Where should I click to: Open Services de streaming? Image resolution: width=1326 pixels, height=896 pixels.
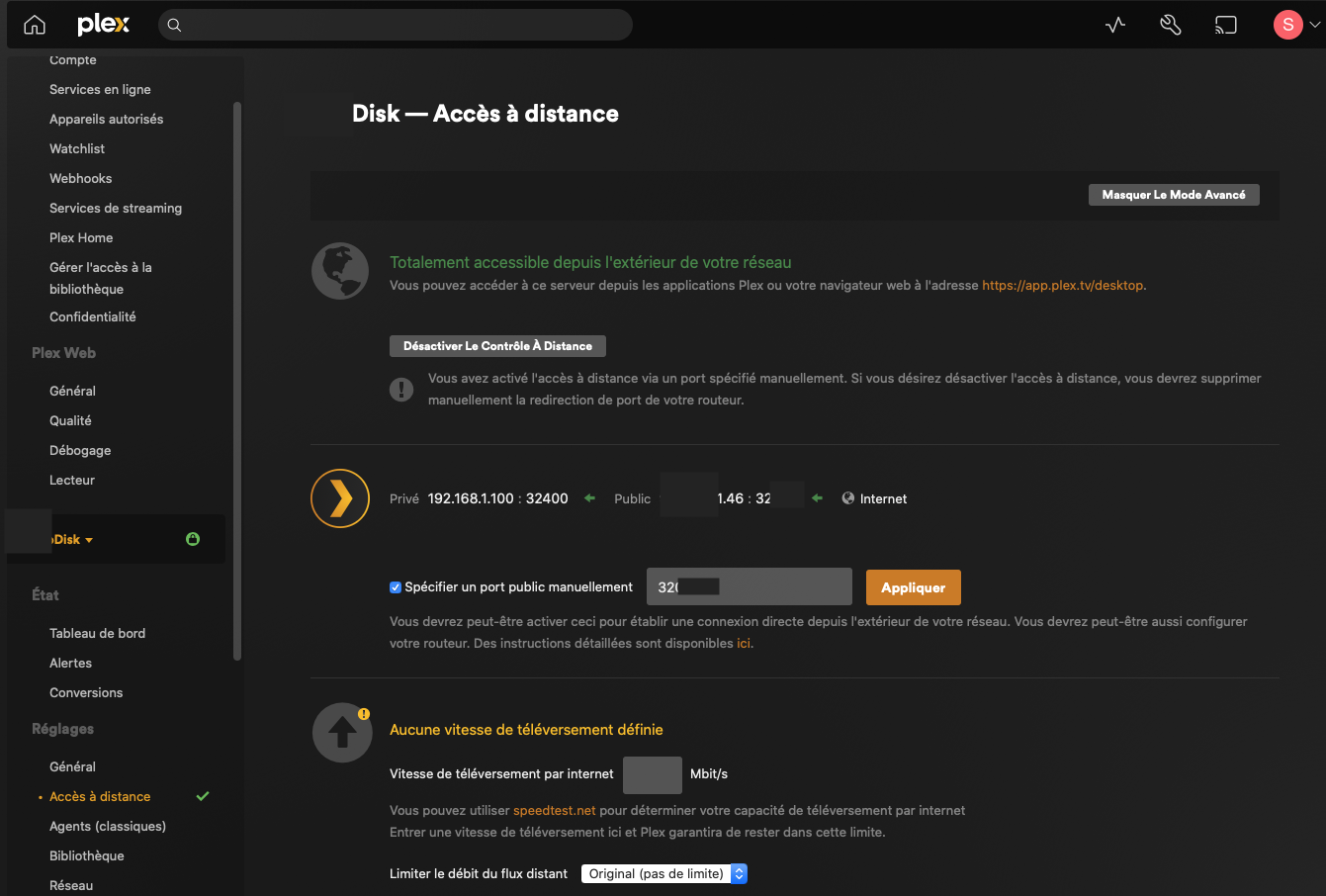click(116, 208)
